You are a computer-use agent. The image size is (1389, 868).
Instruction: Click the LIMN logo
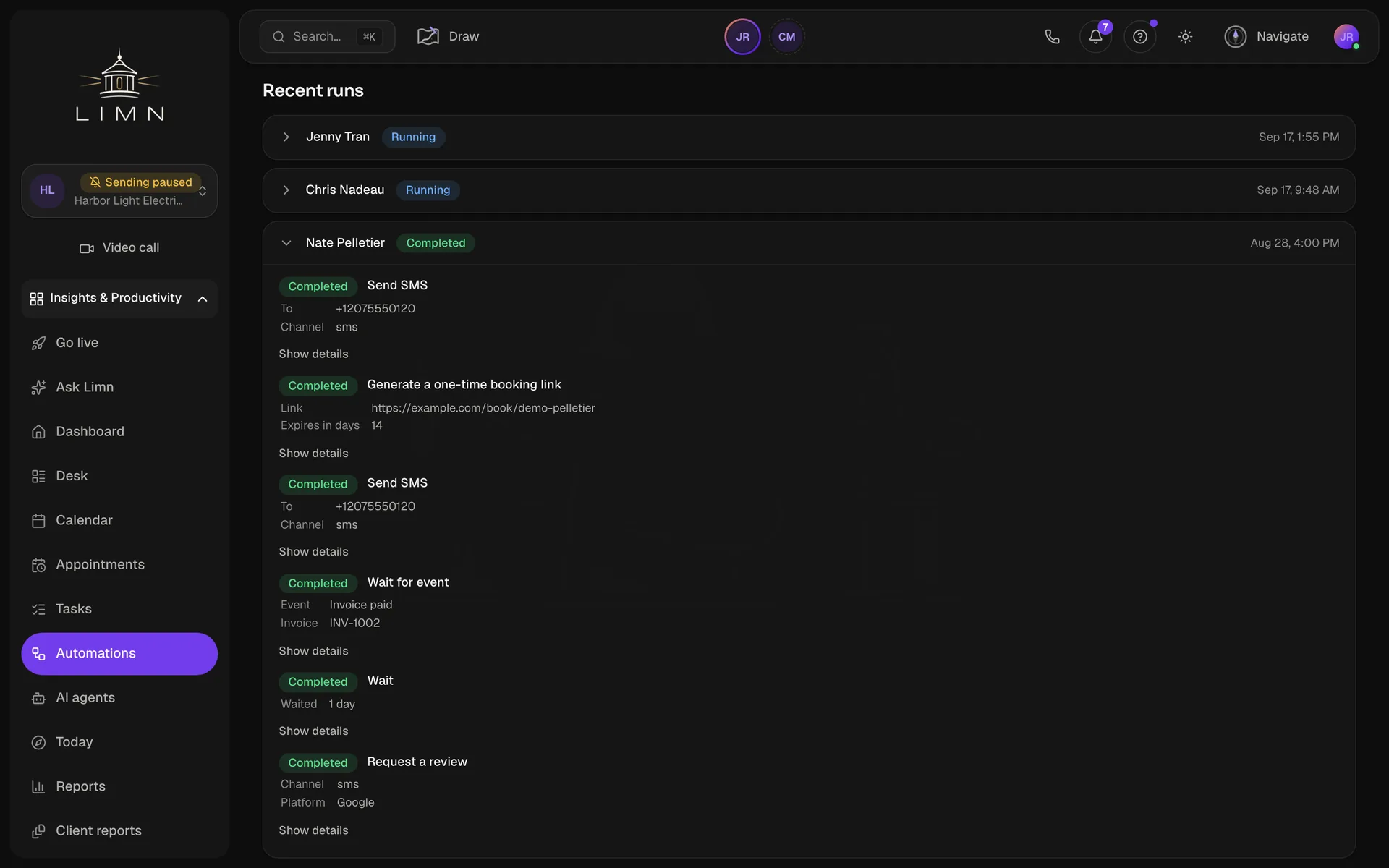(x=120, y=85)
